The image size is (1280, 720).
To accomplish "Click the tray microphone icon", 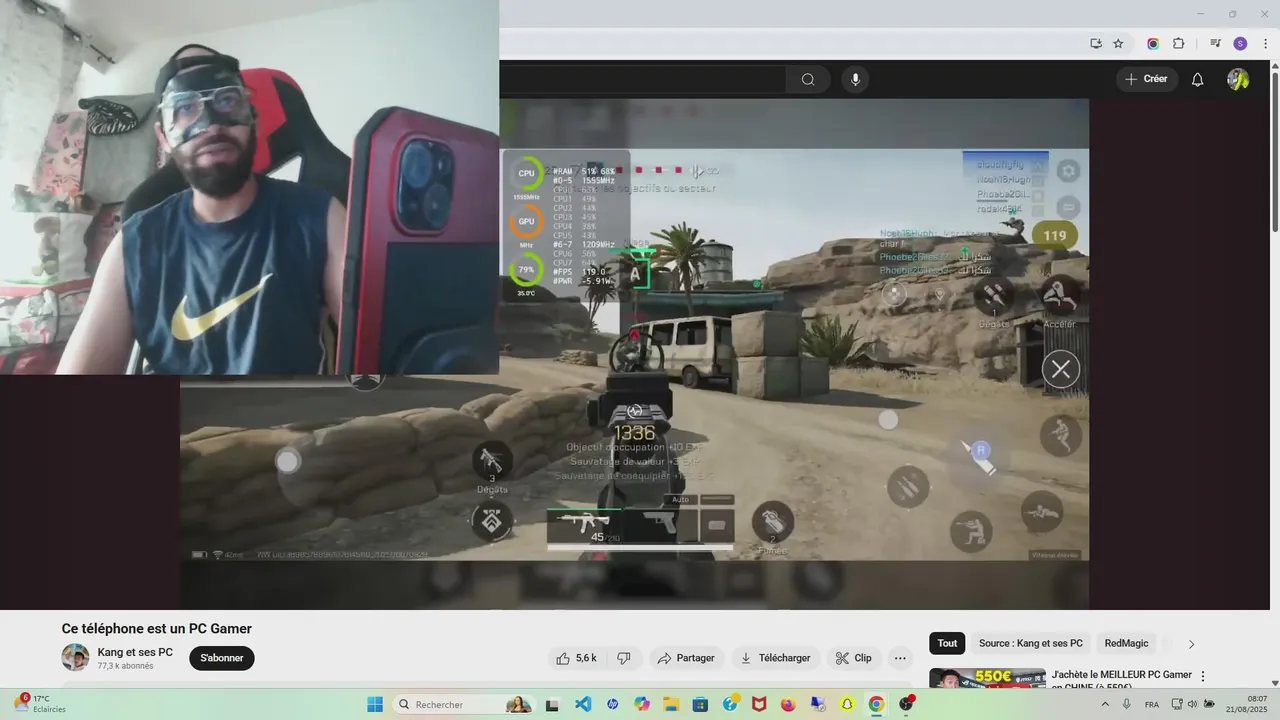I will tap(1127, 704).
